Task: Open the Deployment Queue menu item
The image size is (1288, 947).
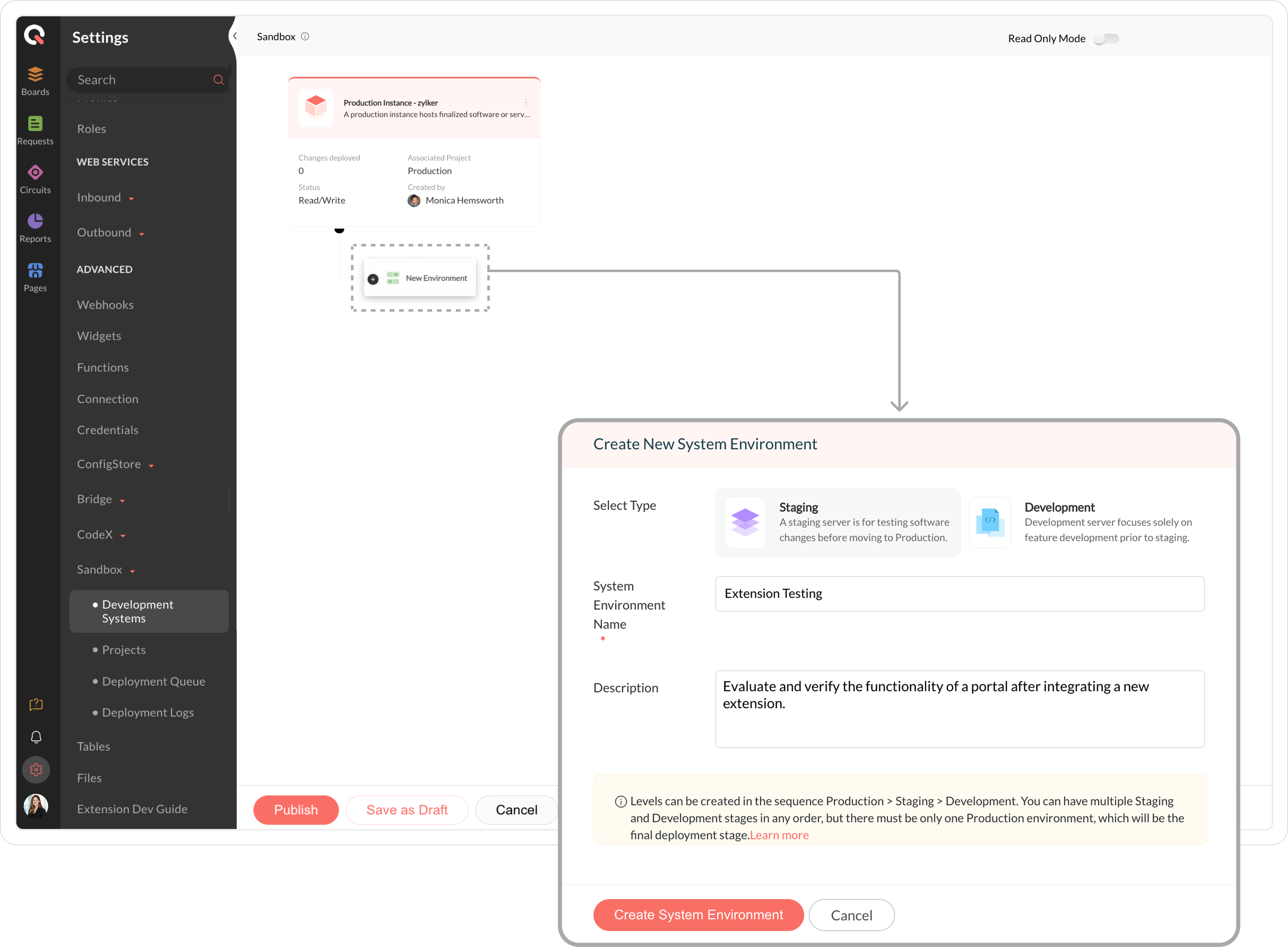Action: click(x=153, y=682)
